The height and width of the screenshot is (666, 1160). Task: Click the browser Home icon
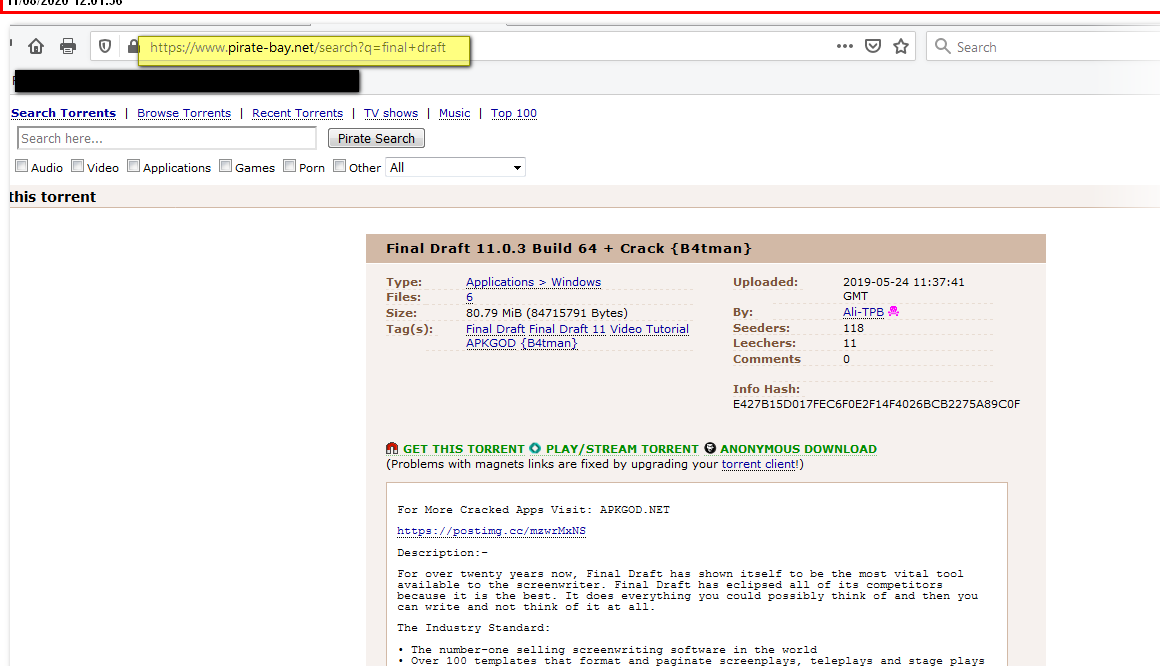tap(36, 46)
